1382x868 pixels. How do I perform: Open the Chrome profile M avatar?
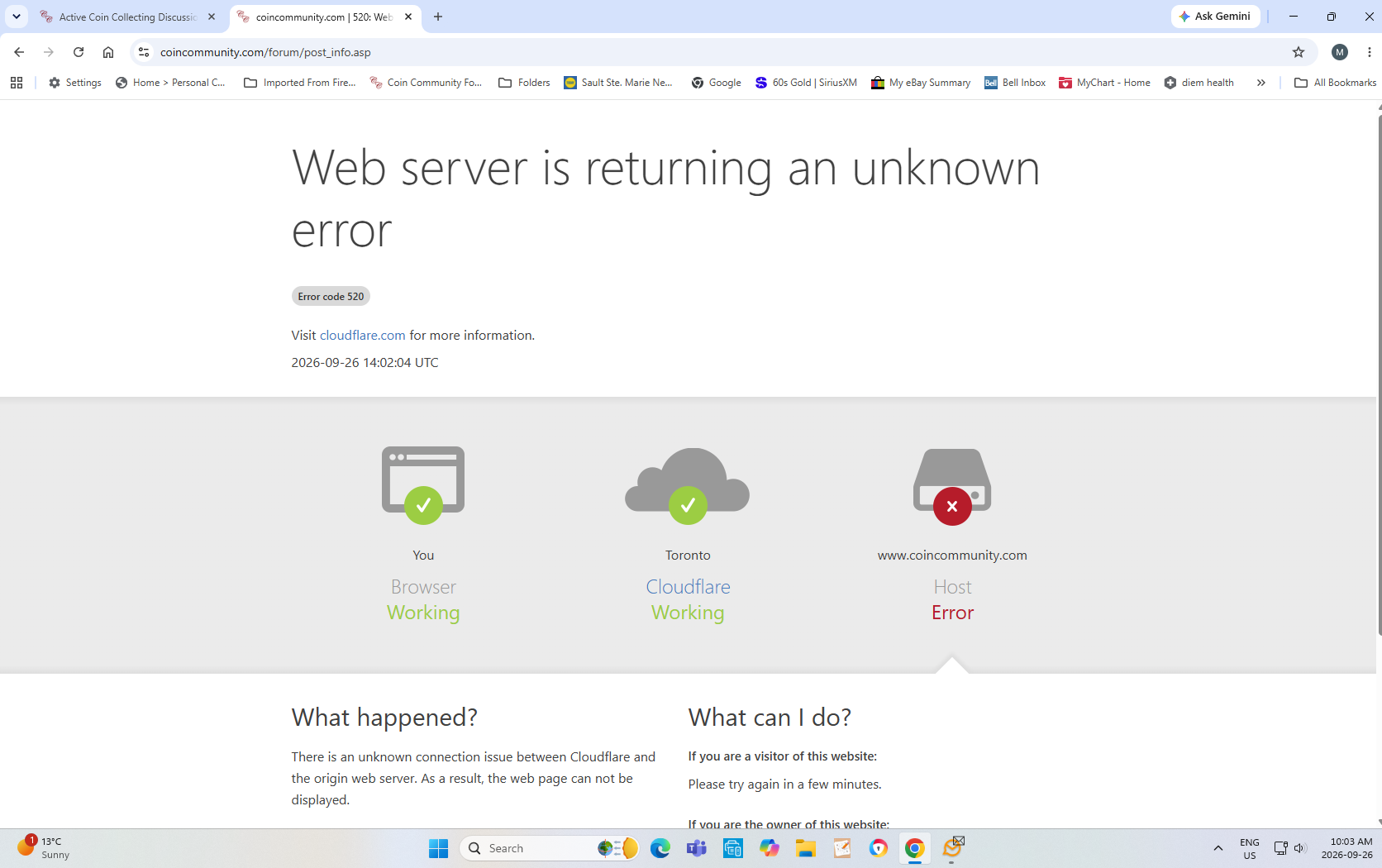[1340, 52]
